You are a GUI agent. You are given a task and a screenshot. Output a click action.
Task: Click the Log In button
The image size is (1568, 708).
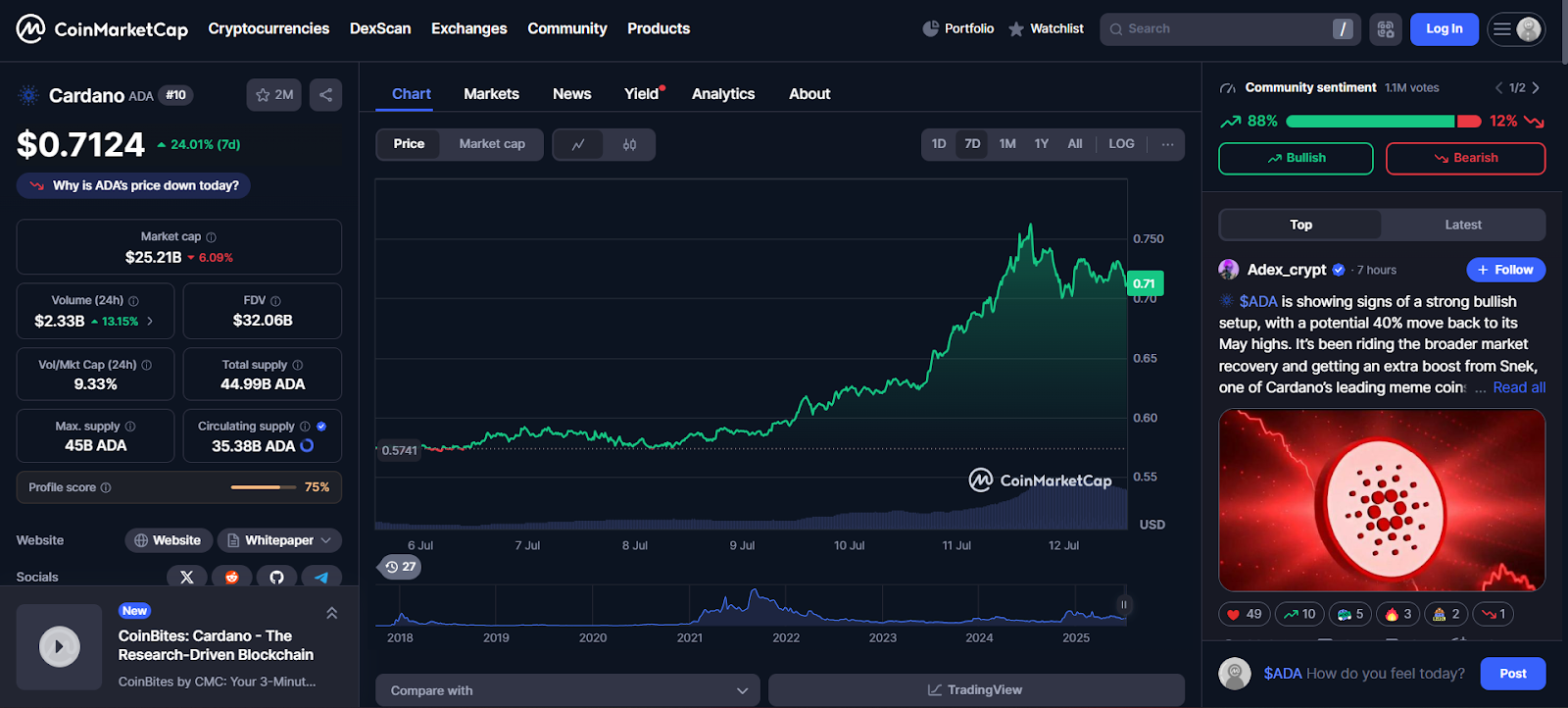pos(1445,29)
